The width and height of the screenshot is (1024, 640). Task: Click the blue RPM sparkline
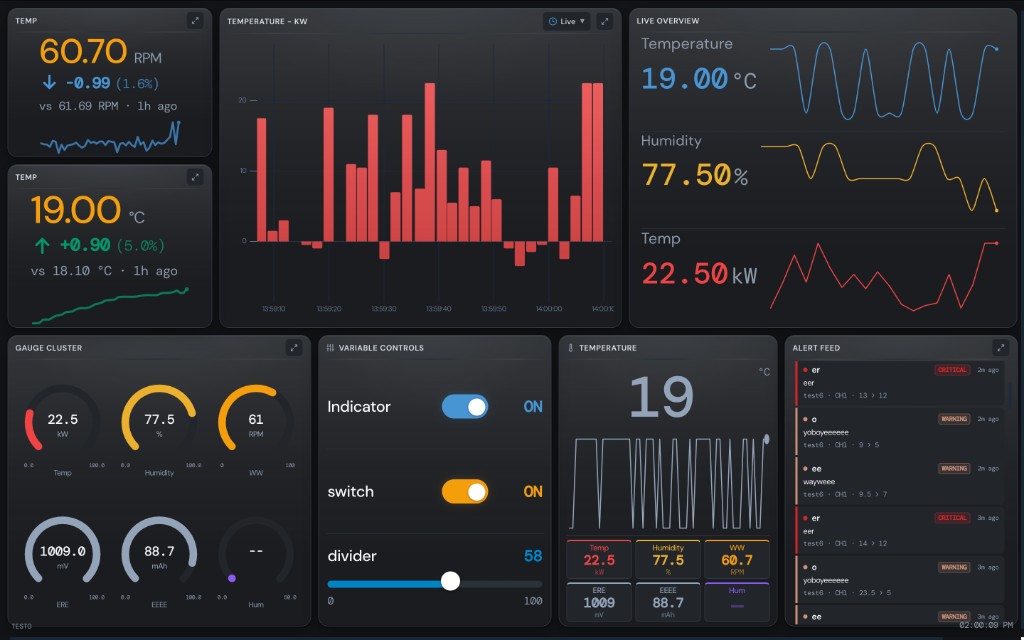point(110,138)
